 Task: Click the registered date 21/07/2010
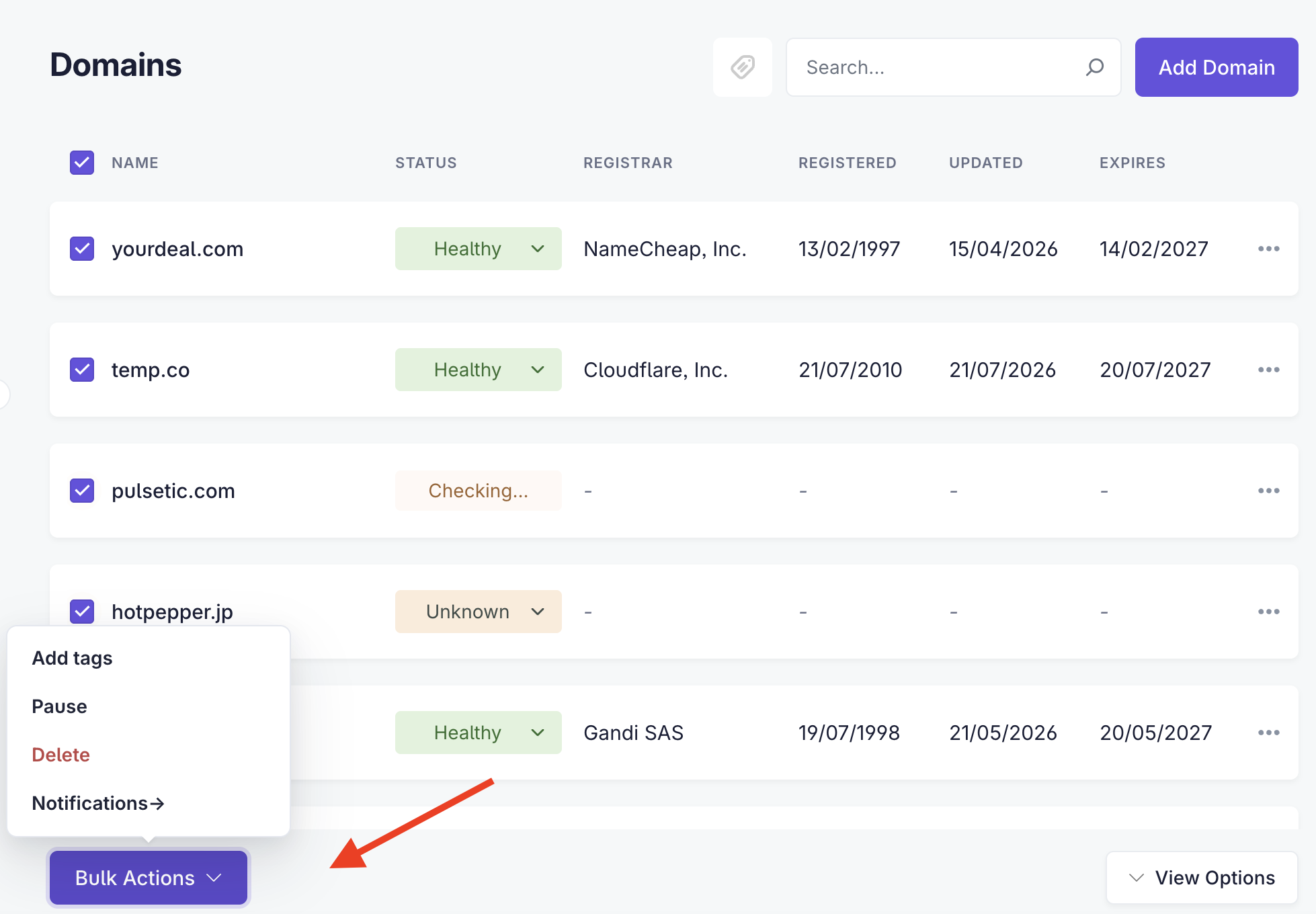850,370
